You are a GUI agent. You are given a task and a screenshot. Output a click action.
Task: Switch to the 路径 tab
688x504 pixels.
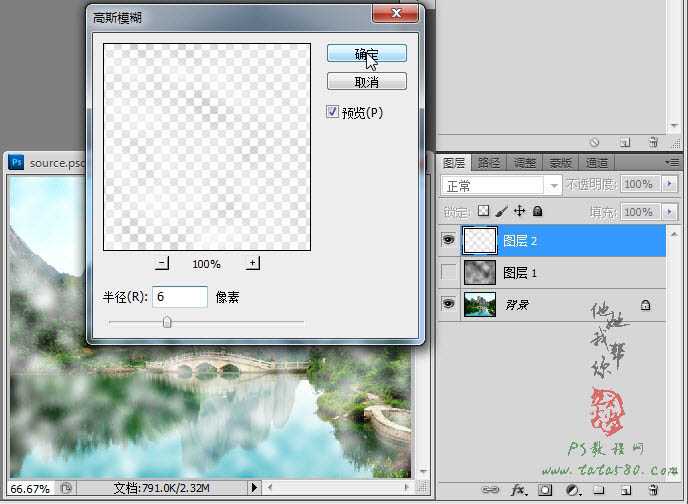[489, 163]
